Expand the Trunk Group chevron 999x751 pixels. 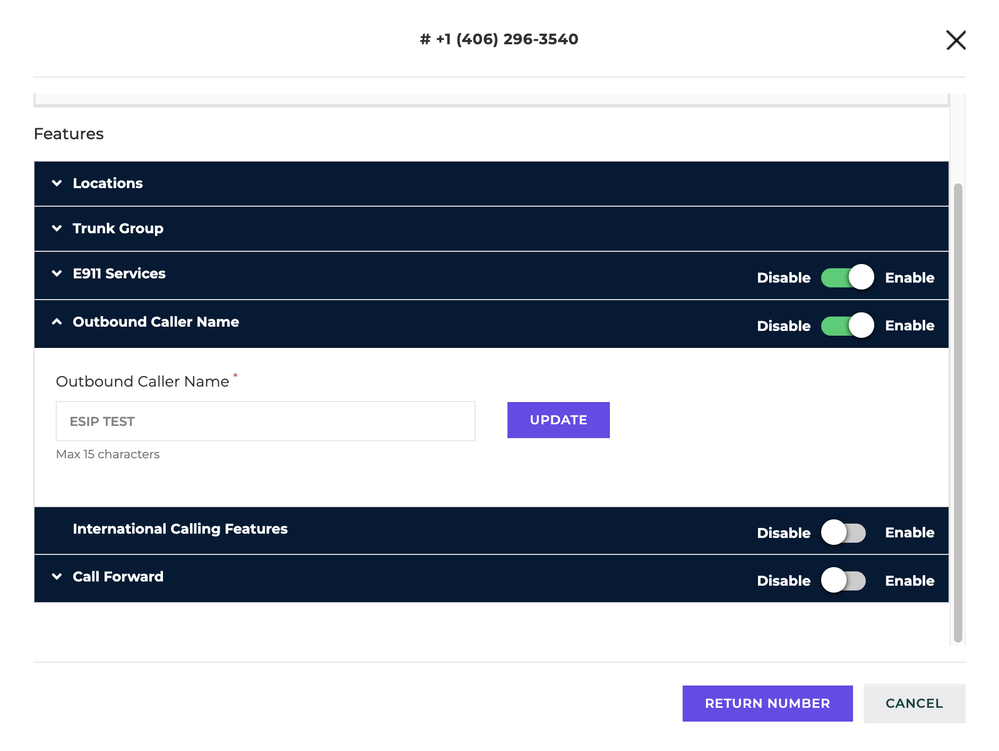click(x=57, y=228)
